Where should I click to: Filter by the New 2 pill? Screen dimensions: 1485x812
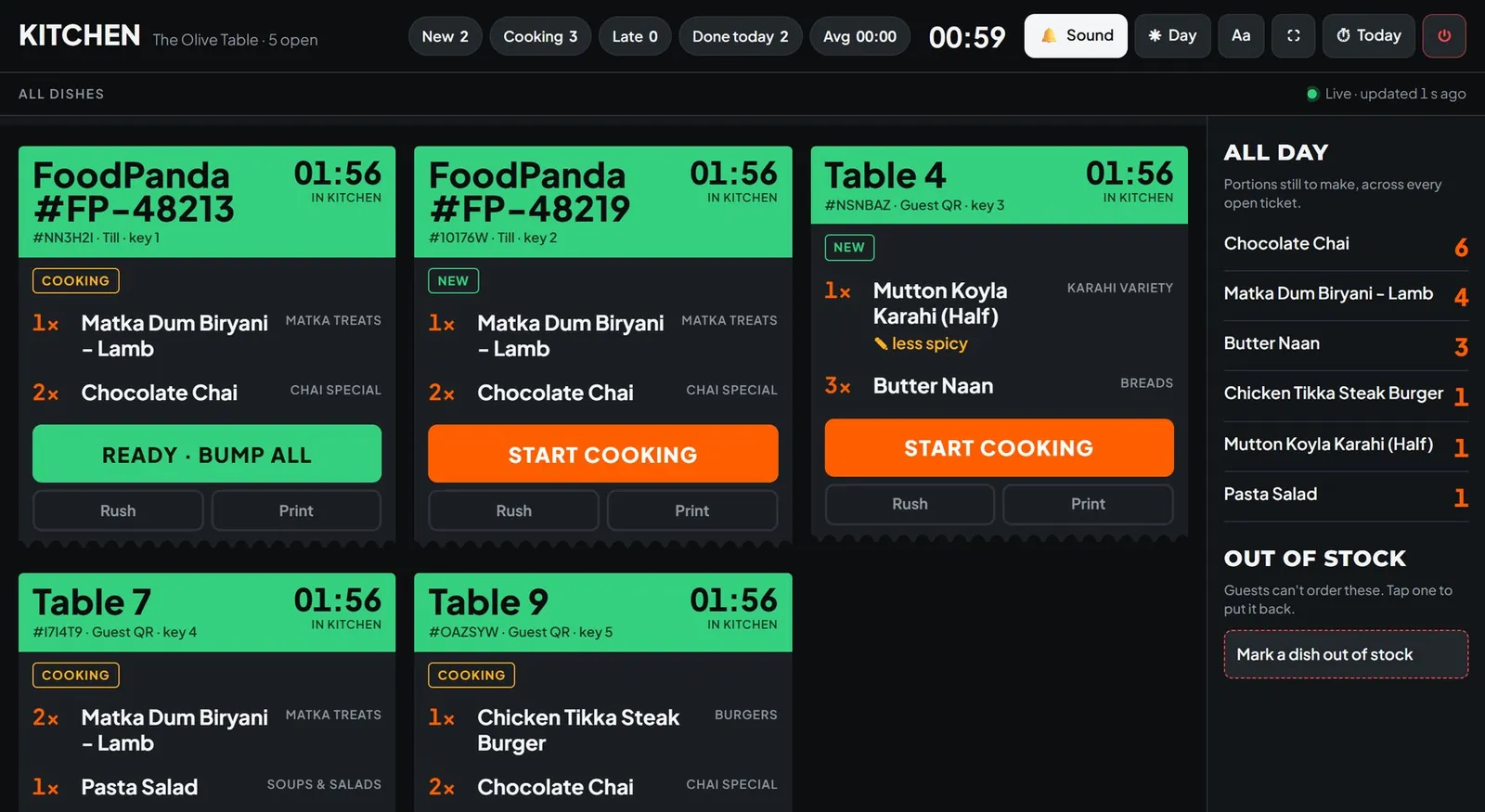[x=445, y=36]
